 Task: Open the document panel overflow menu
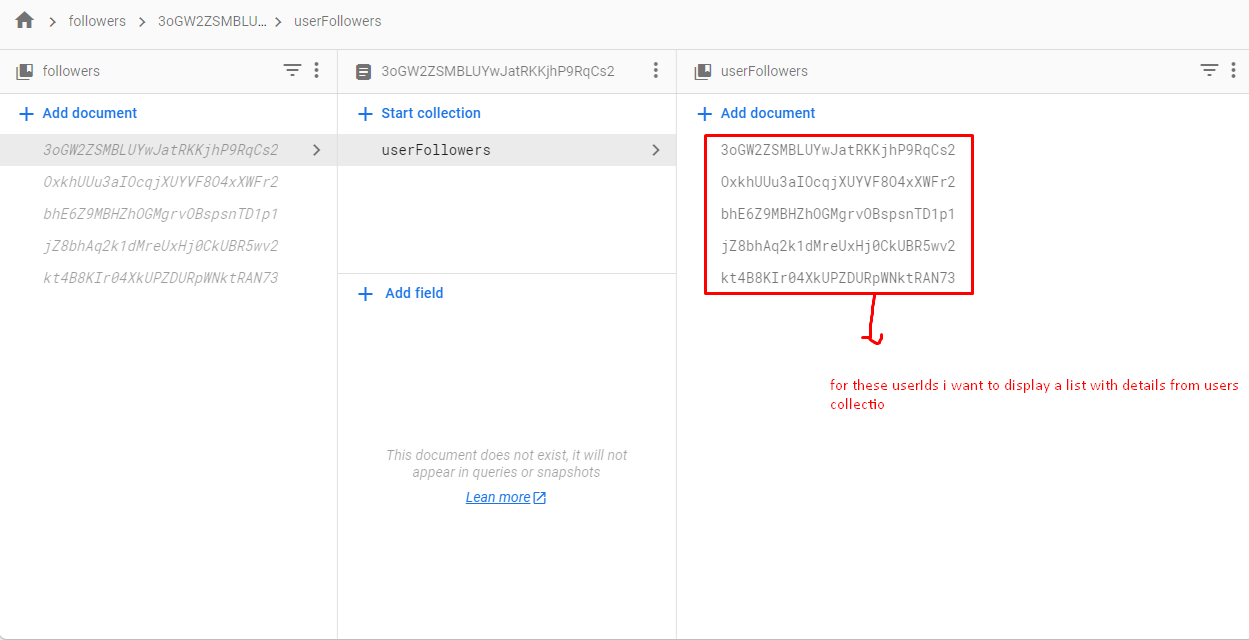[656, 70]
